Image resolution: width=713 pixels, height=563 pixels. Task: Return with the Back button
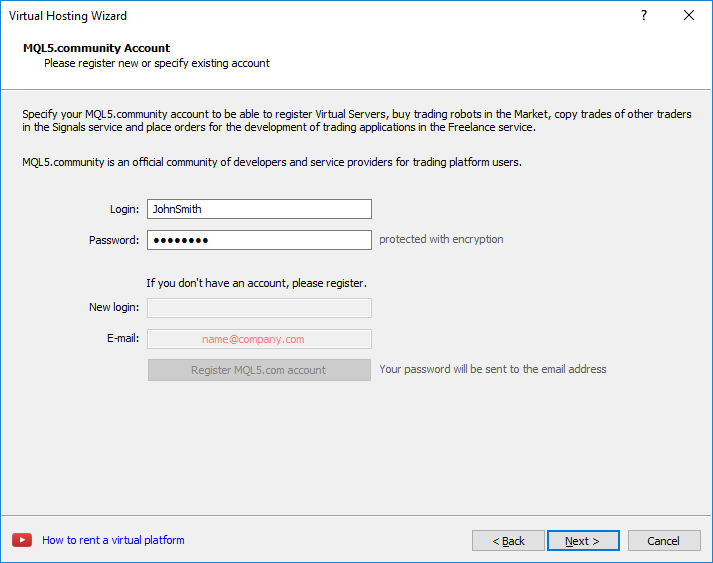point(508,541)
